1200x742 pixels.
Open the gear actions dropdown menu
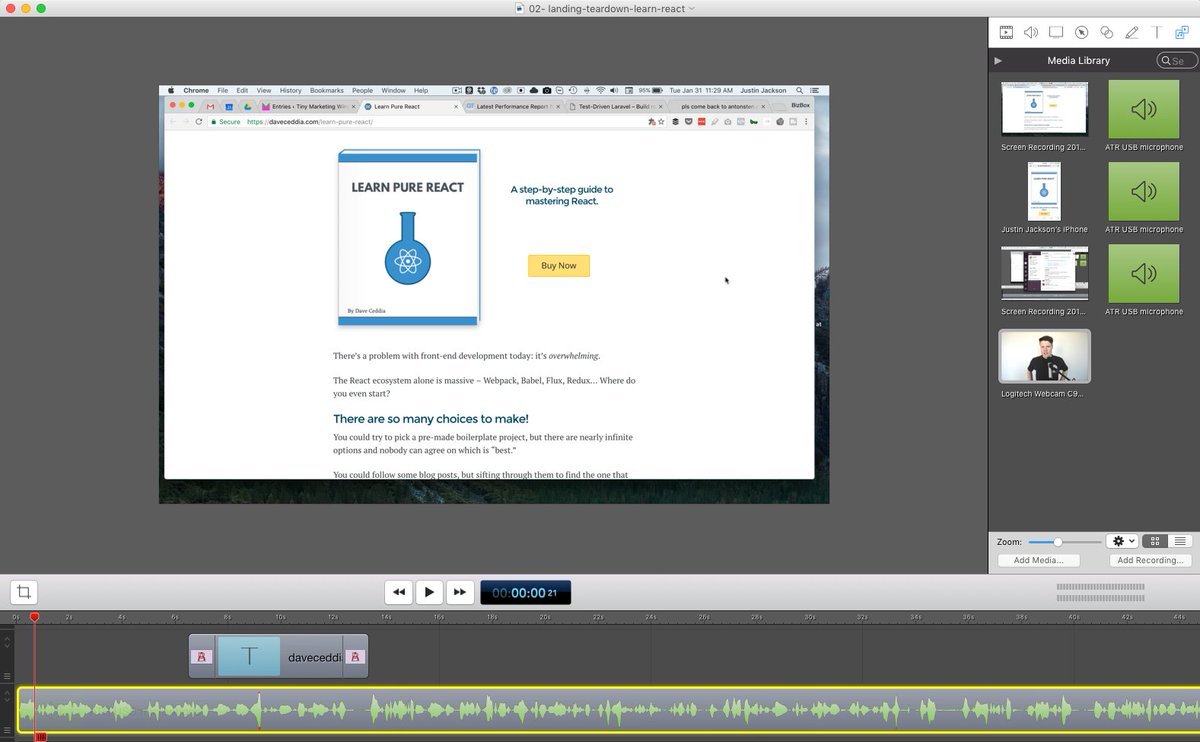click(x=1123, y=541)
